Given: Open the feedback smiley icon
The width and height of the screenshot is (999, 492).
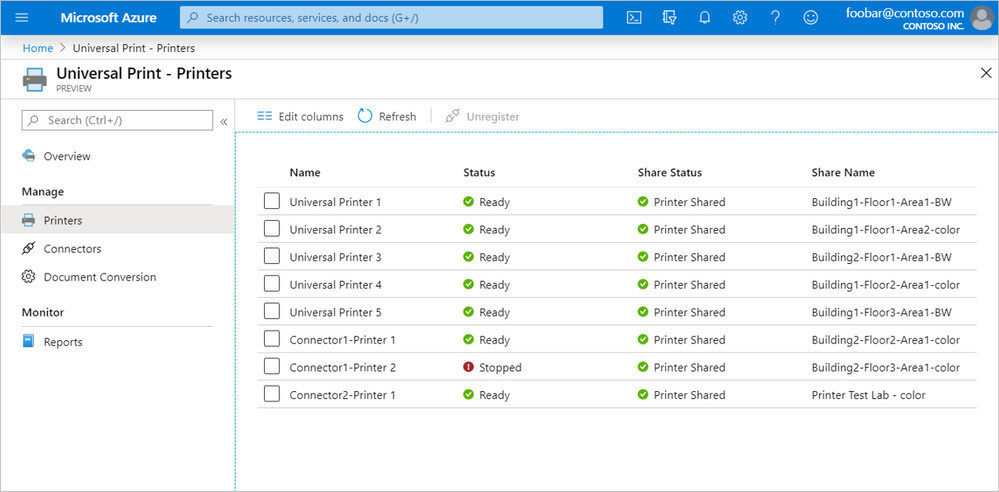Looking at the screenshot, I should pos(811,17).
